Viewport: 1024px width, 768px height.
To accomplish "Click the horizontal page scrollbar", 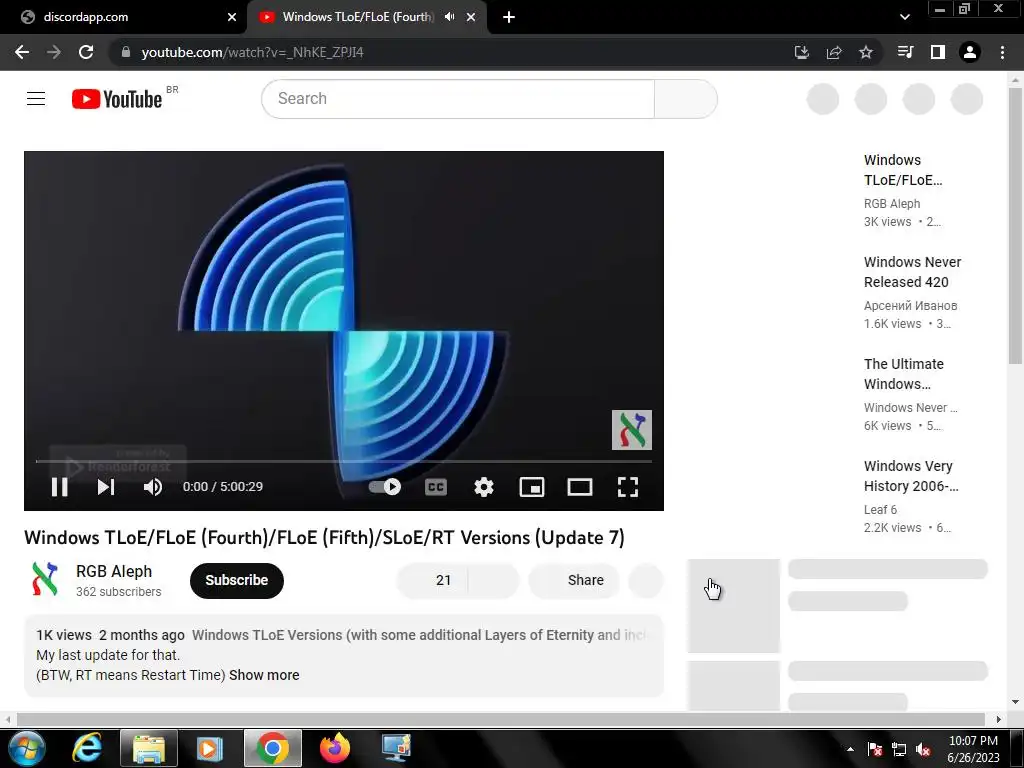I will coord(502,719).
